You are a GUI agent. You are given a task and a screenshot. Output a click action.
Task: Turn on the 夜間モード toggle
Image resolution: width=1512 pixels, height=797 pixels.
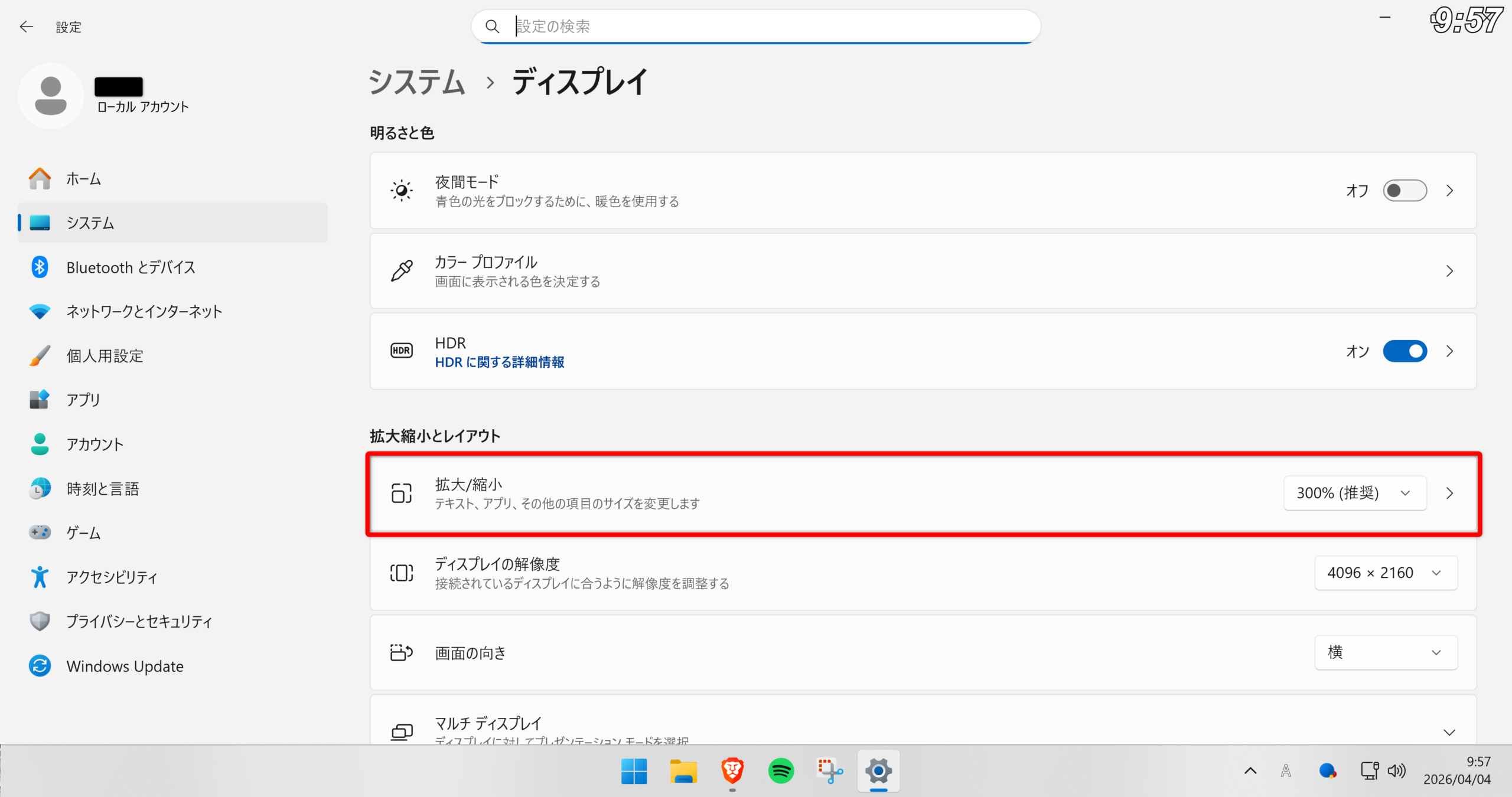click(1405, 191)
